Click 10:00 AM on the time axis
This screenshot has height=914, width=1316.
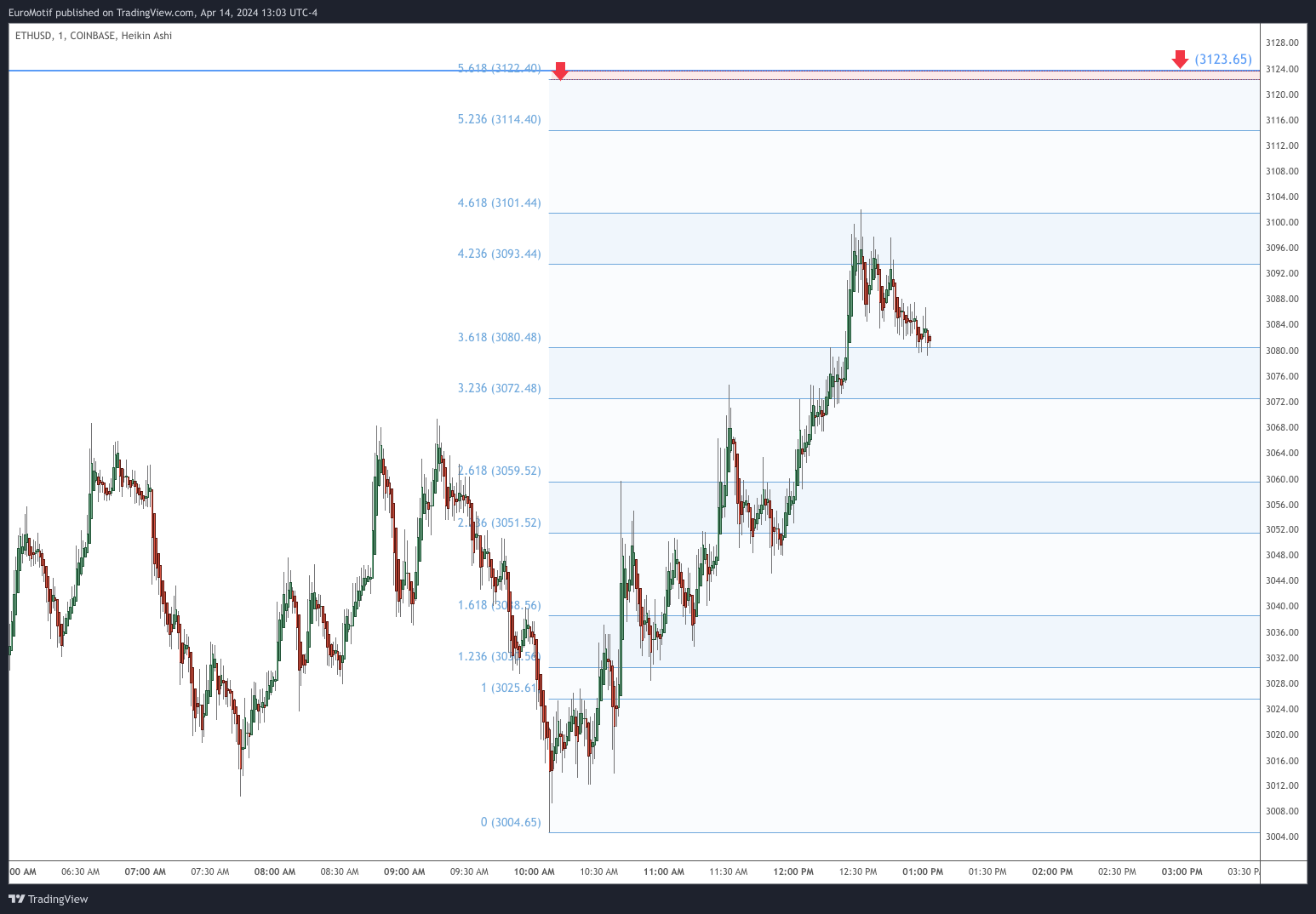(535, 871)
